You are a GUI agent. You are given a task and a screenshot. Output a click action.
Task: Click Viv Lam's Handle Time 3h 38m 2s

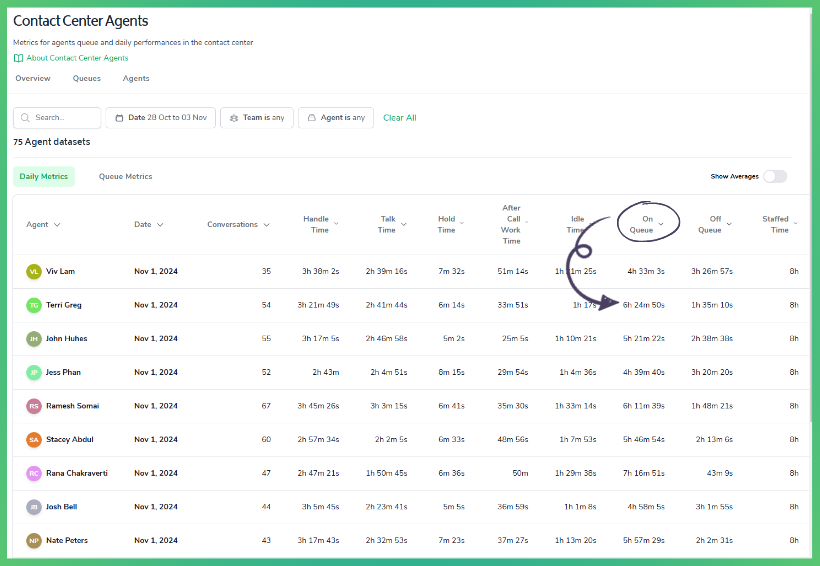click(321, 271)
